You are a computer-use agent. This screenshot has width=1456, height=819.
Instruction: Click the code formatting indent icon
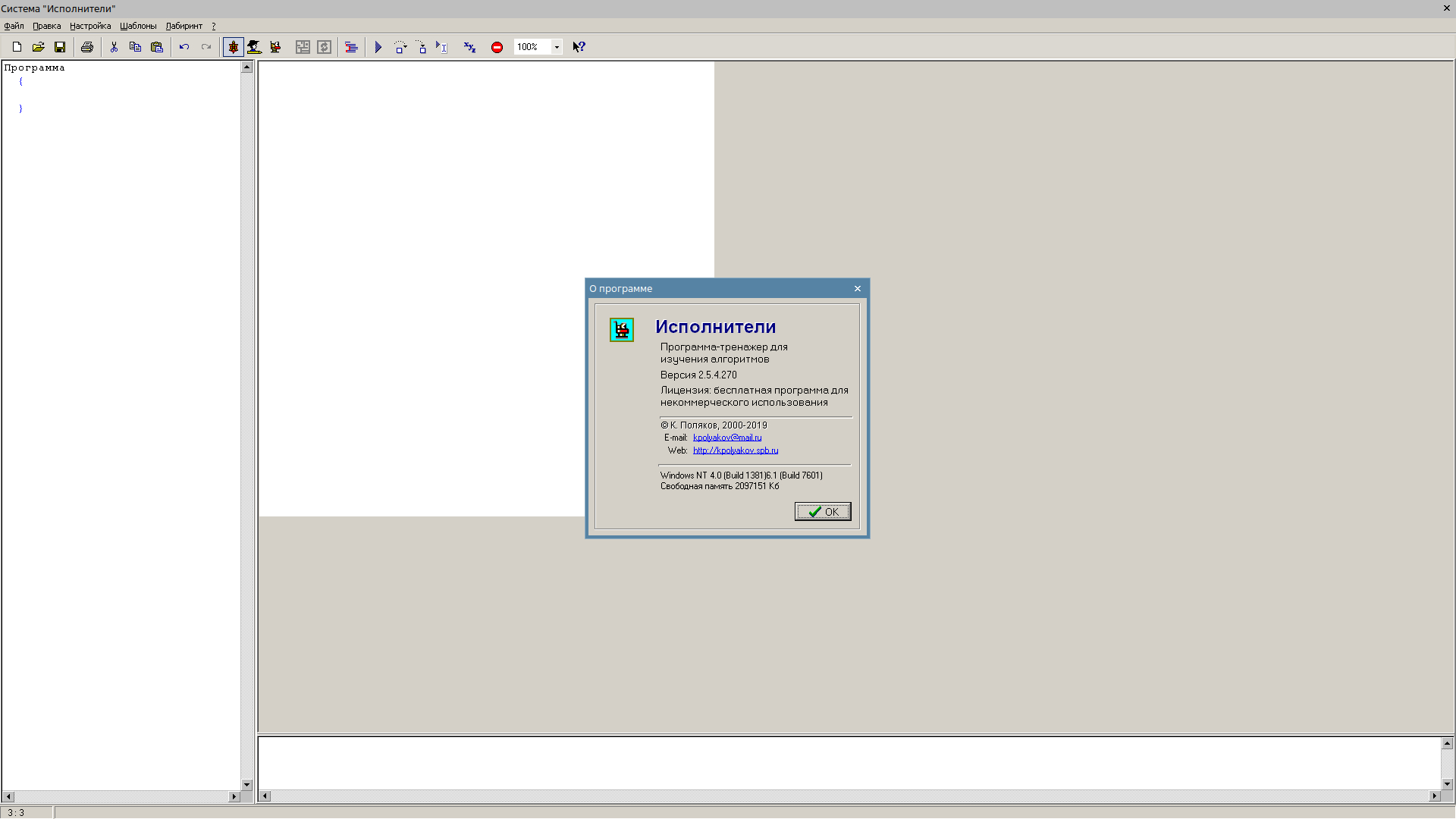point(351,47)
